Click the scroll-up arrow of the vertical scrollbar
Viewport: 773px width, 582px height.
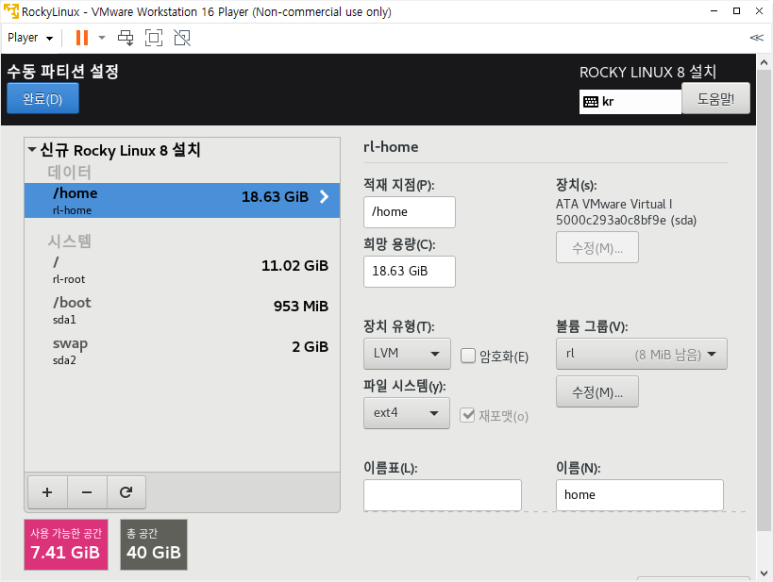click(764, 63)
